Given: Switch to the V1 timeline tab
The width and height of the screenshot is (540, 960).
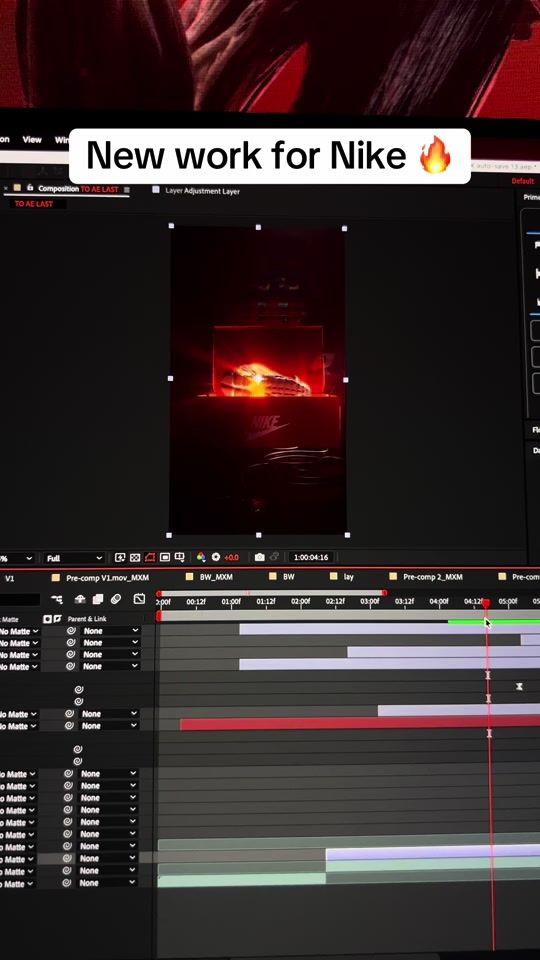Looking at the screenshot, I should point(9,578).
